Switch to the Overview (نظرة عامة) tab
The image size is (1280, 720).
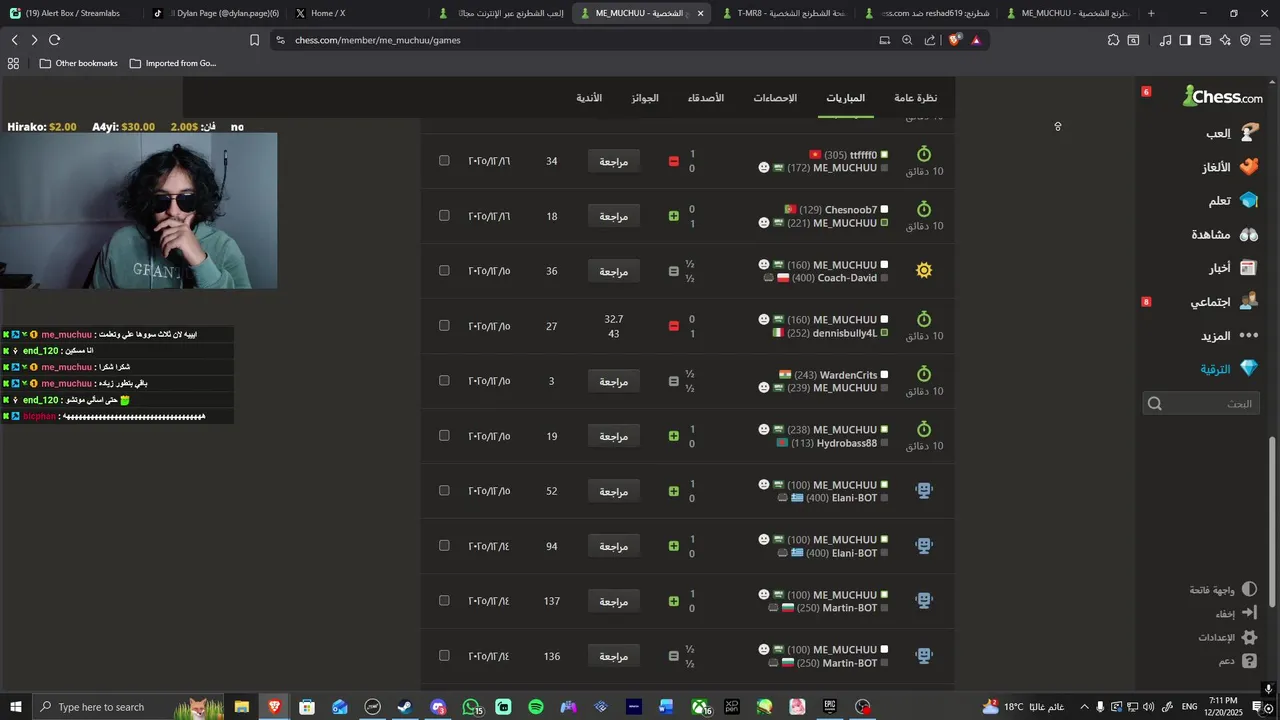click(915, 98)
